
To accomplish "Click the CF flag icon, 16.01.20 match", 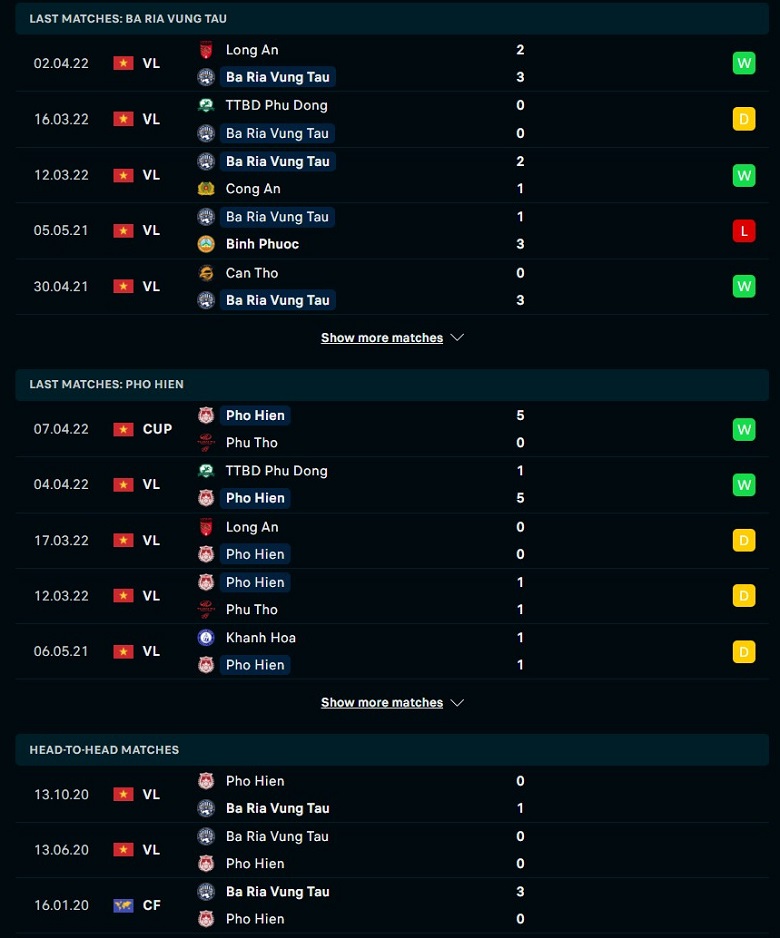I will coord(123,906).
